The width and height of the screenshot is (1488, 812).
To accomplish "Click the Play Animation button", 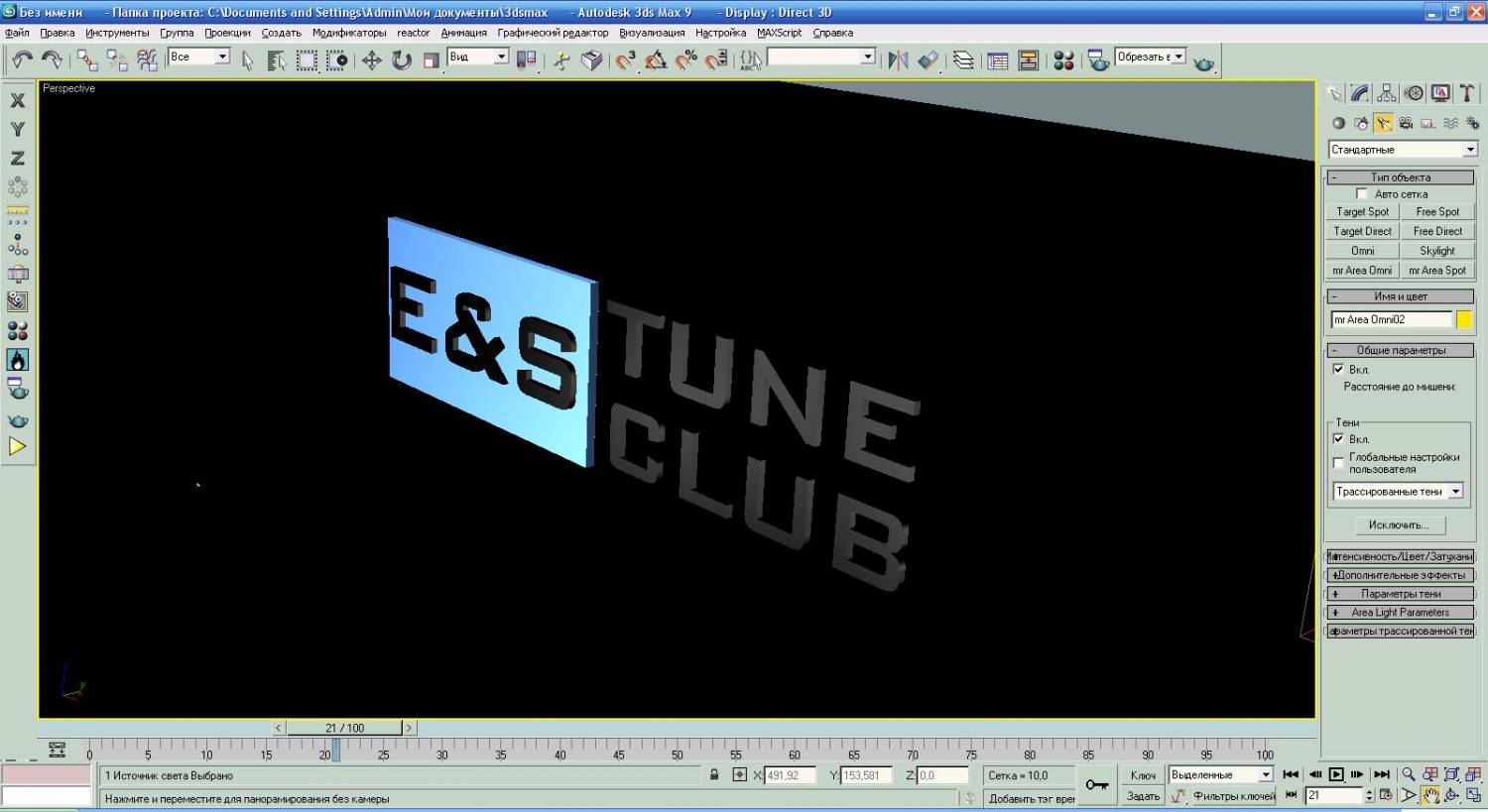I will [1336, 774].
